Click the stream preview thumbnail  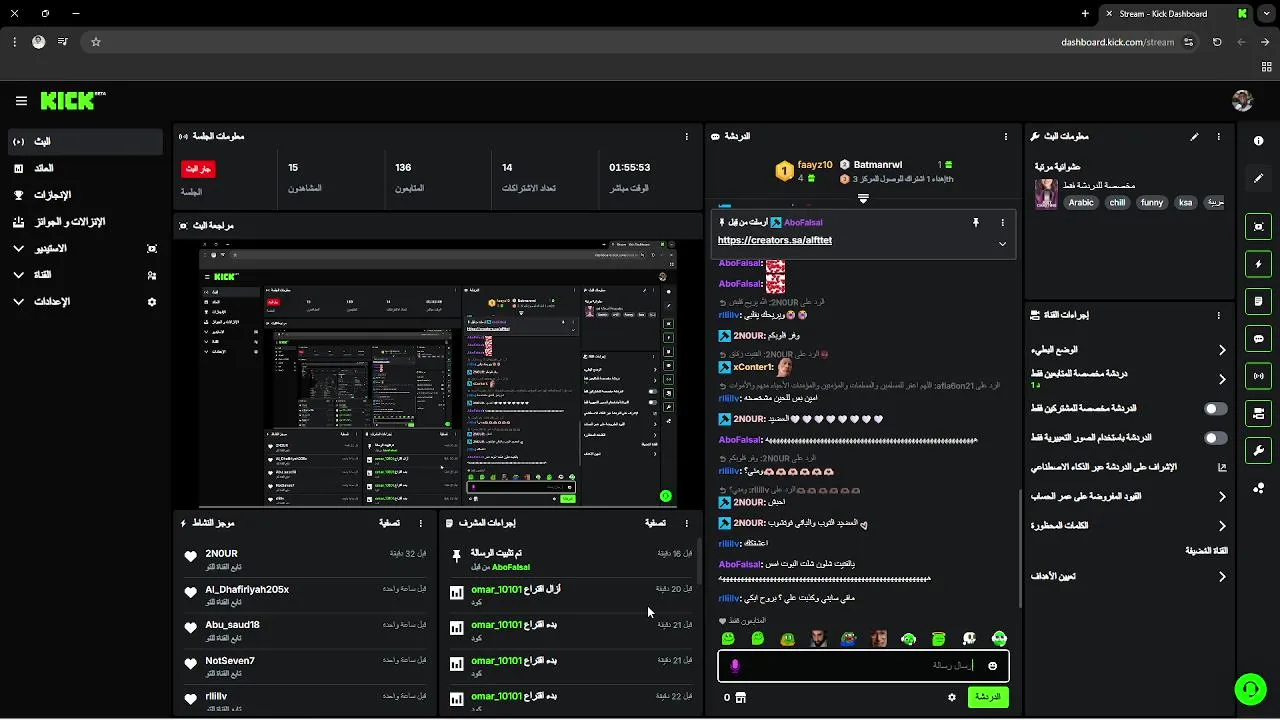(x=438, y=374)
